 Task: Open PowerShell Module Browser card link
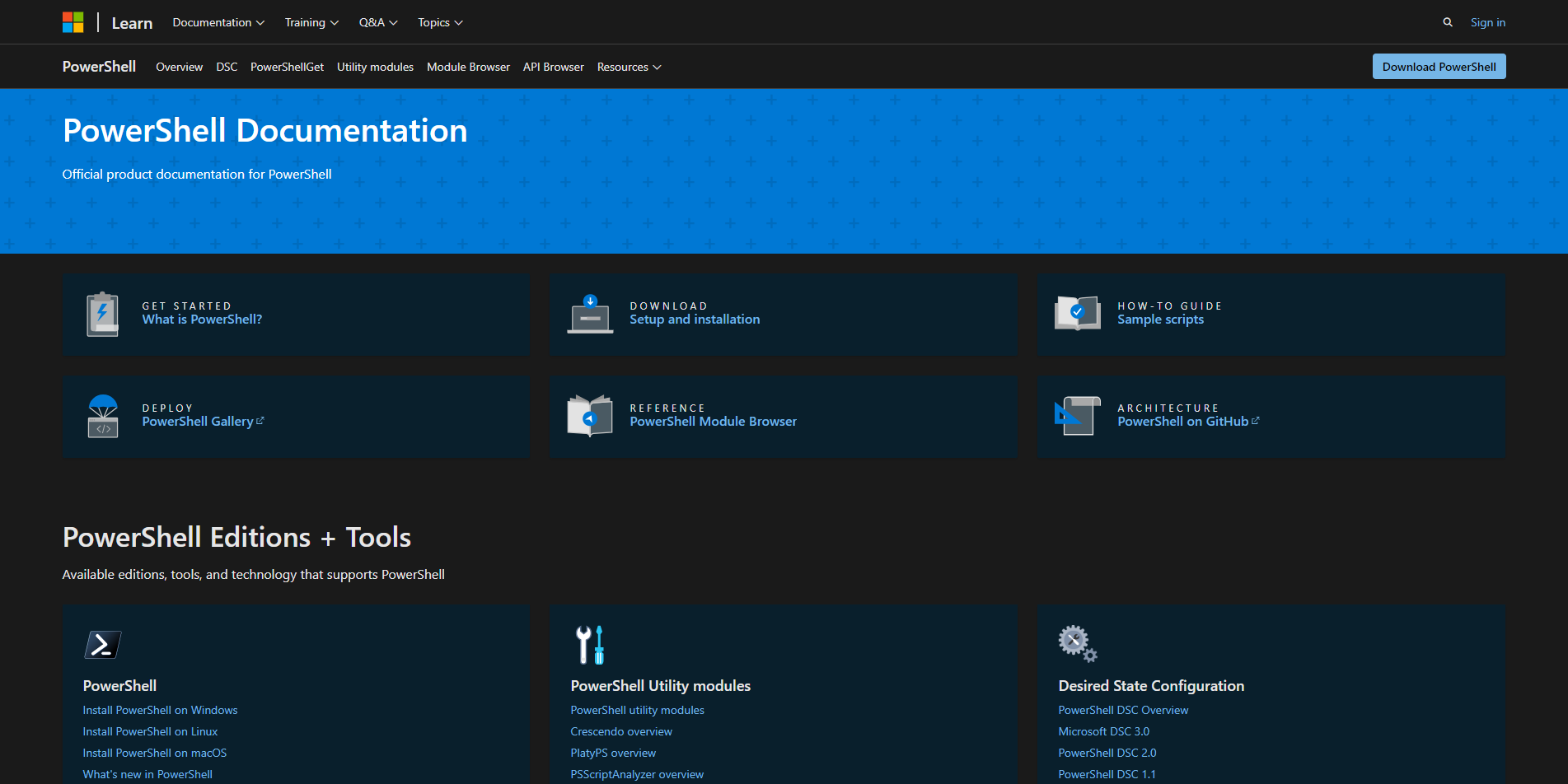coord(713,422)
